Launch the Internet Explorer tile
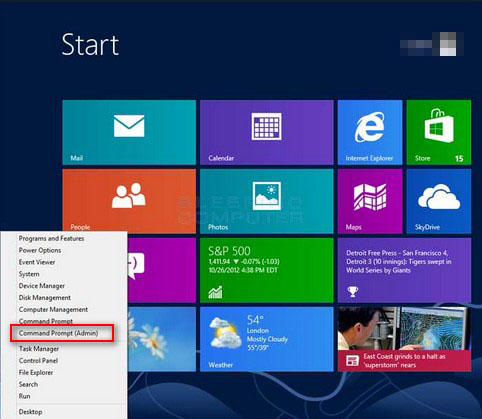 [x=370, y=132]
